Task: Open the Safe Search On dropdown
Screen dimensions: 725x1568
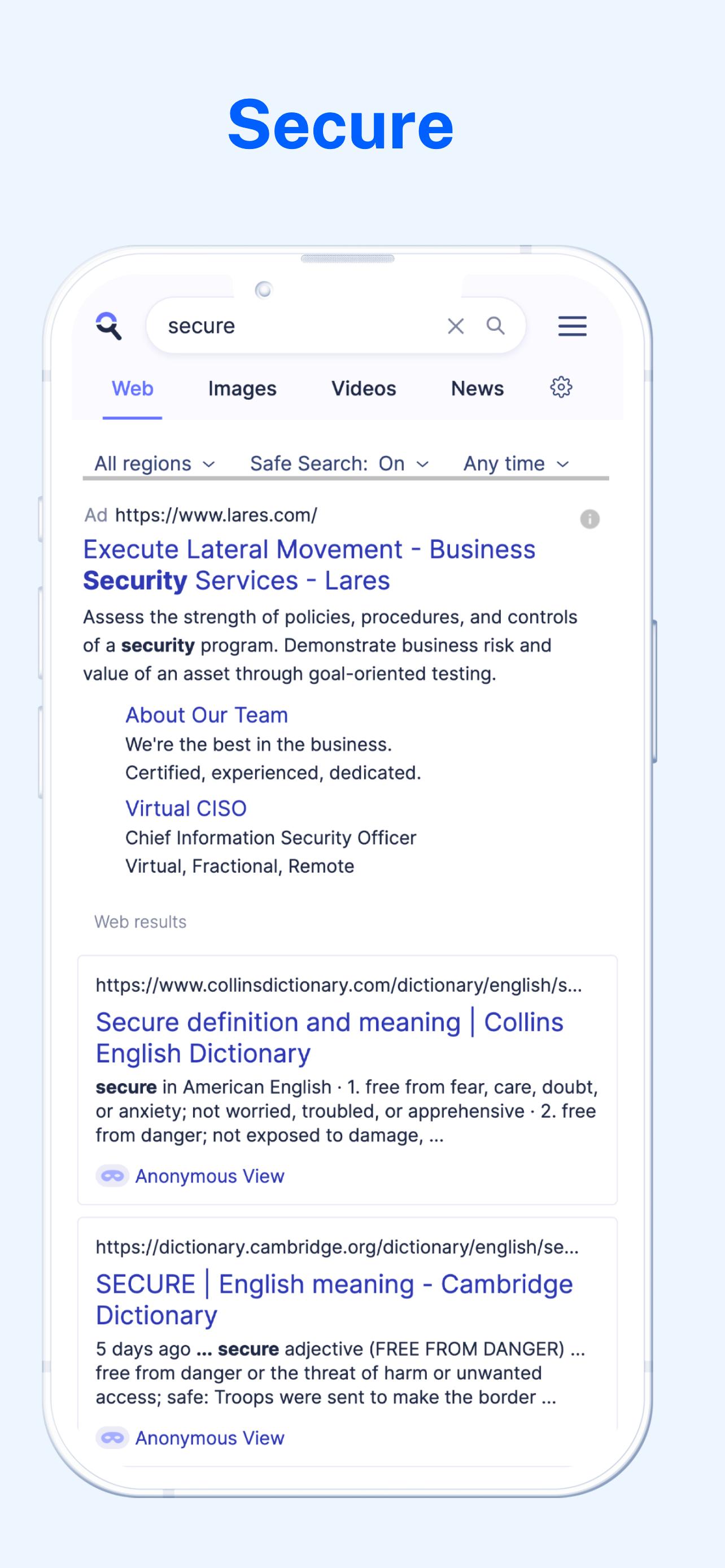Action: coord(339,464)
